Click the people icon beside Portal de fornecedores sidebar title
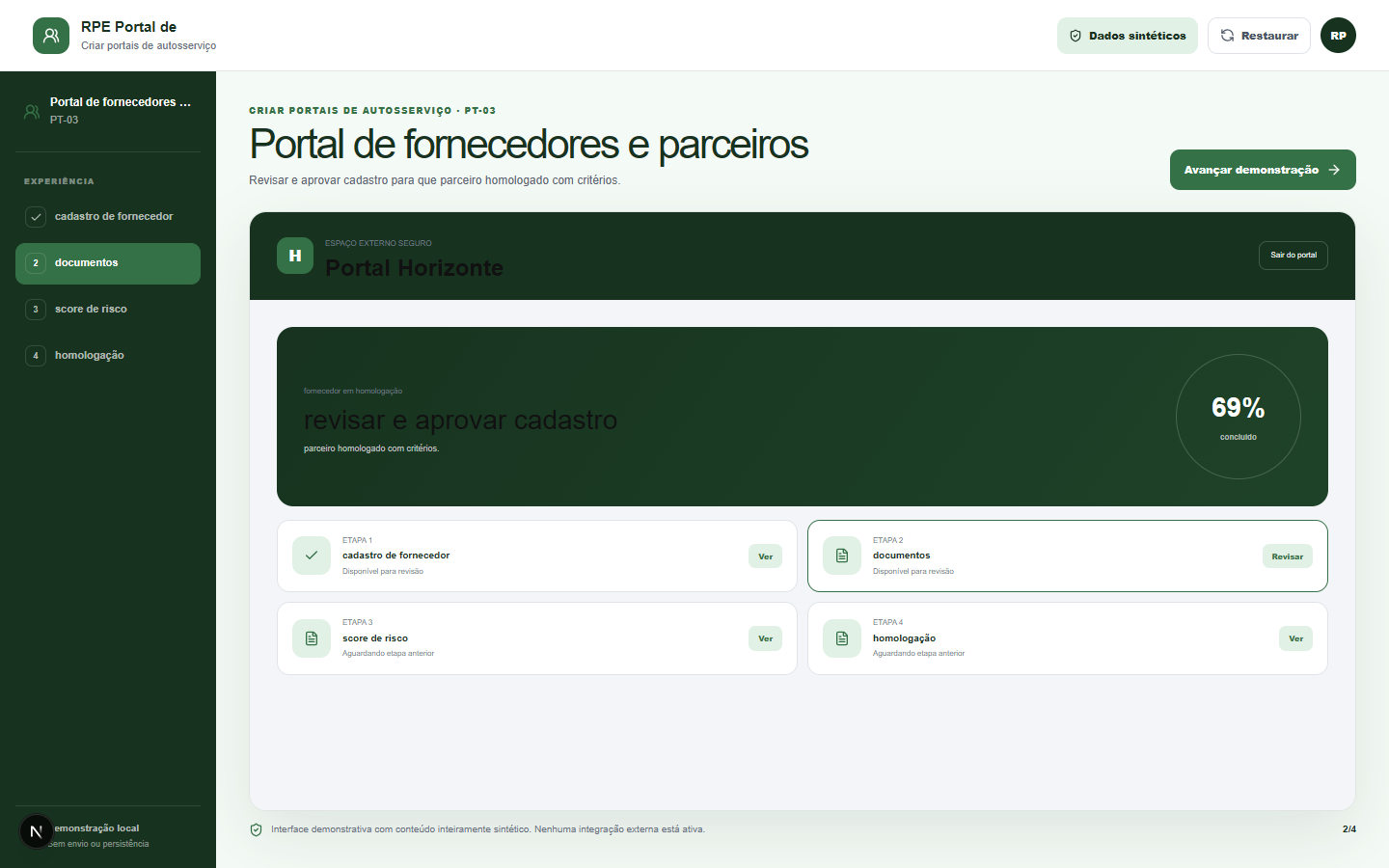 click(x=32, y=111)
